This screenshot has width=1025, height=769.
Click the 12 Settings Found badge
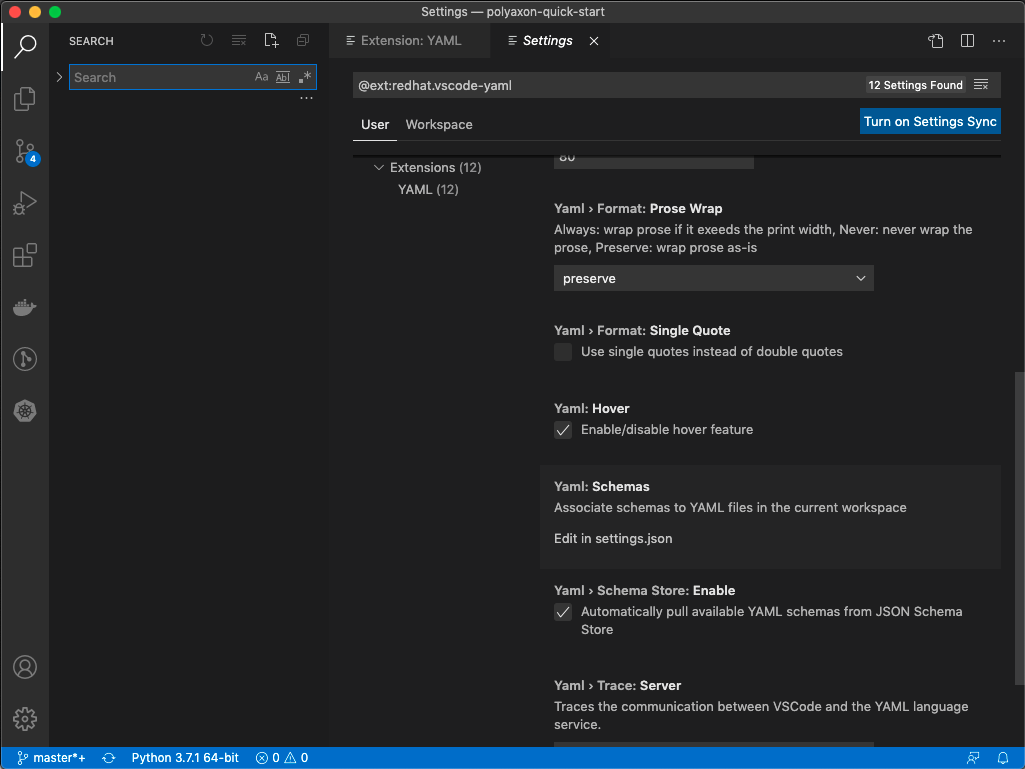click(x=915, y=85)
